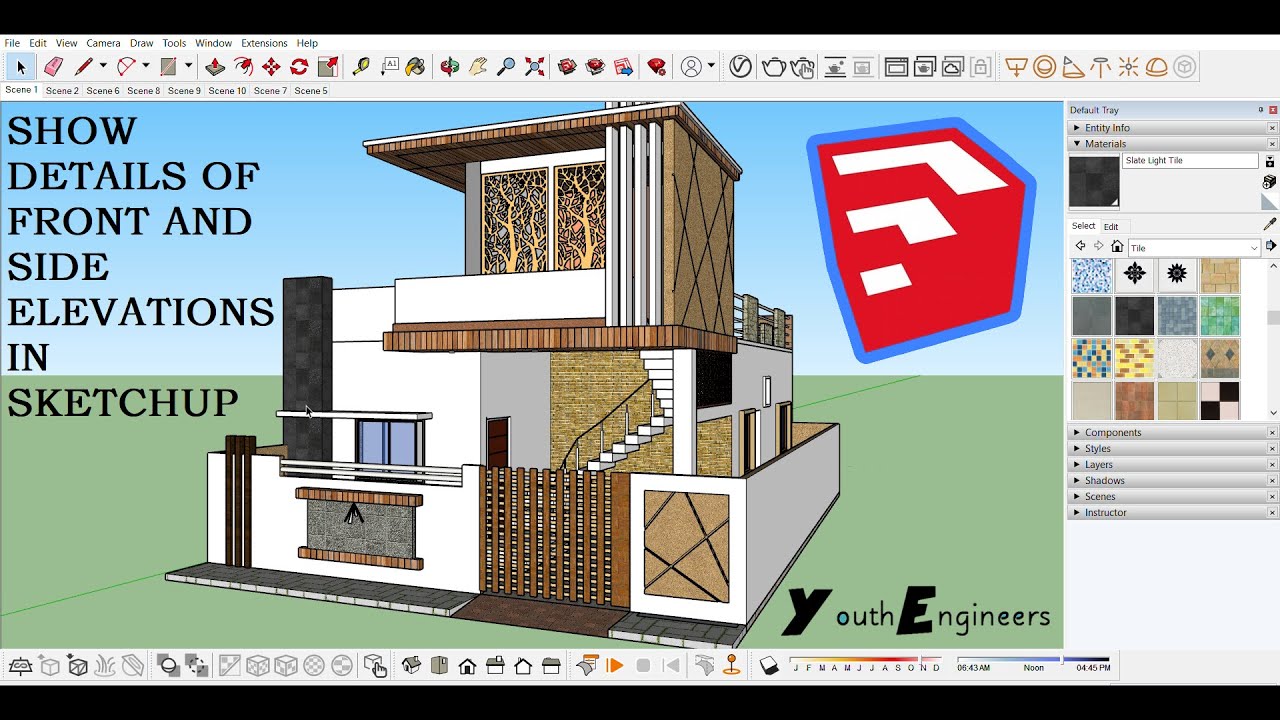
Task: Open the Edit tab in Materials
Action: 1111,227
